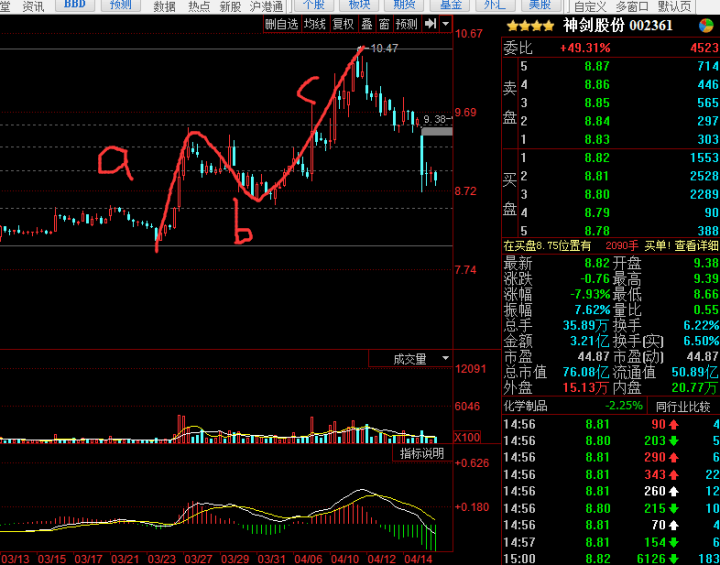Open 指标说明 indicator description

421,454
